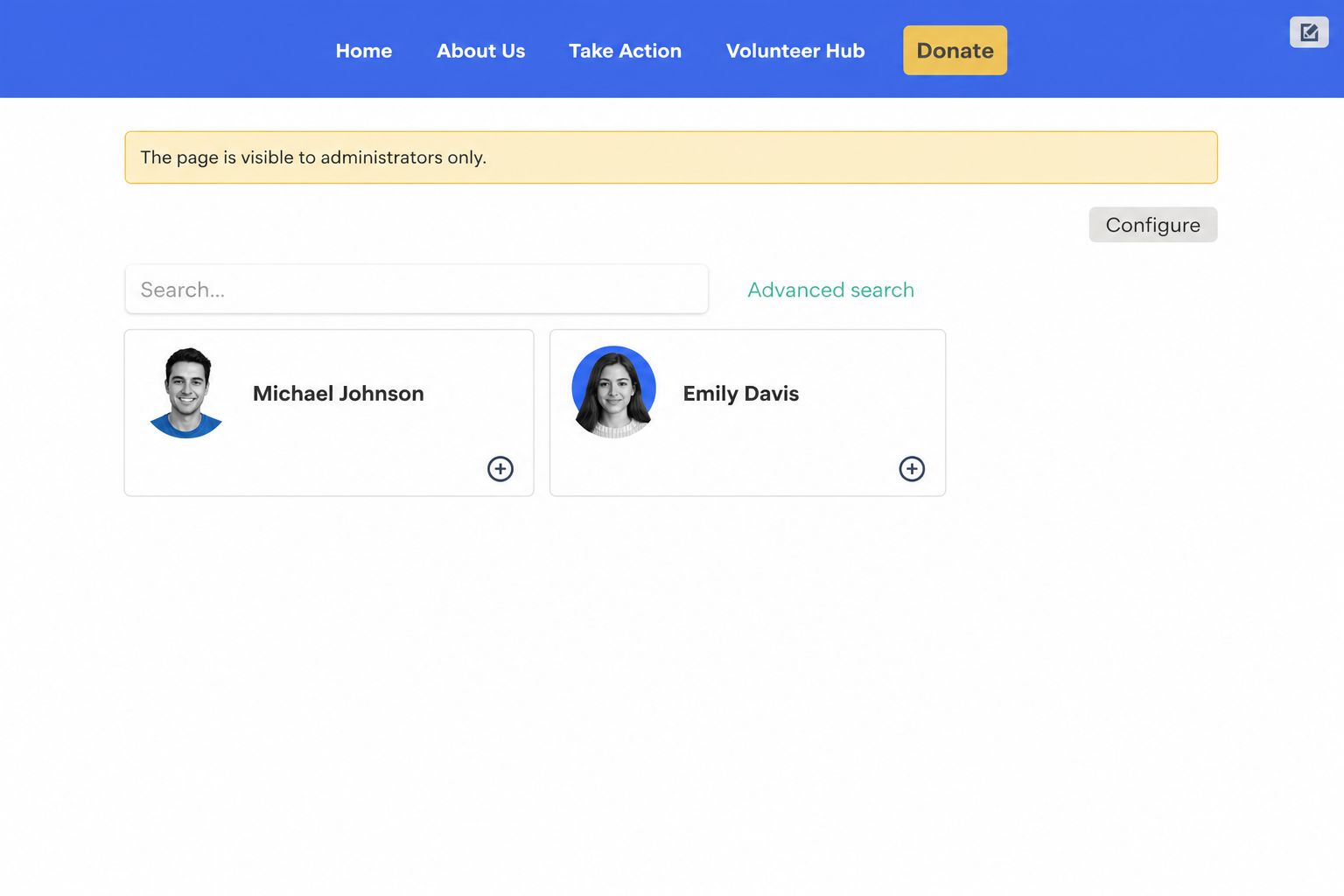Click the edit page icon in header
The width and height of the screenshot is (1344, 896).
pos(1309,32)
